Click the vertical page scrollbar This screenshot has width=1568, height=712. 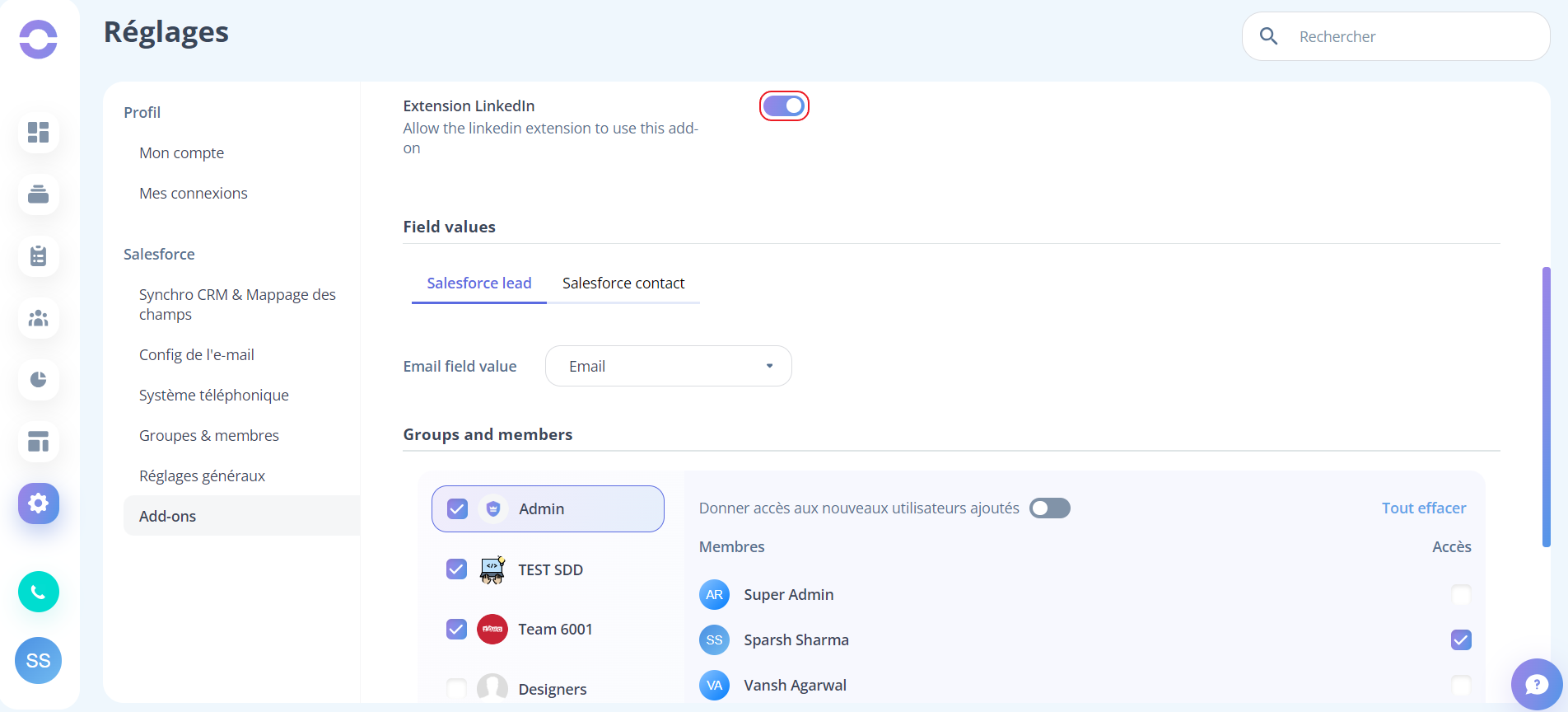1547,407
